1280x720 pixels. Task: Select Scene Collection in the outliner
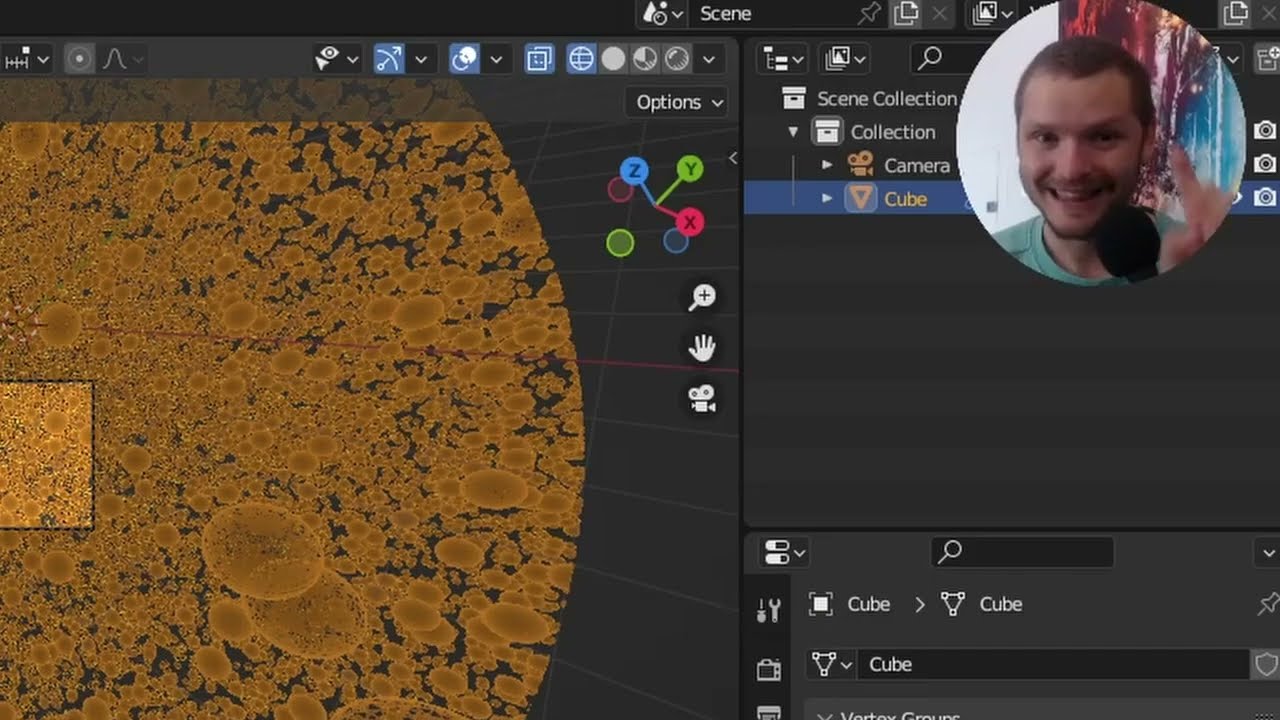pos(887,98)
